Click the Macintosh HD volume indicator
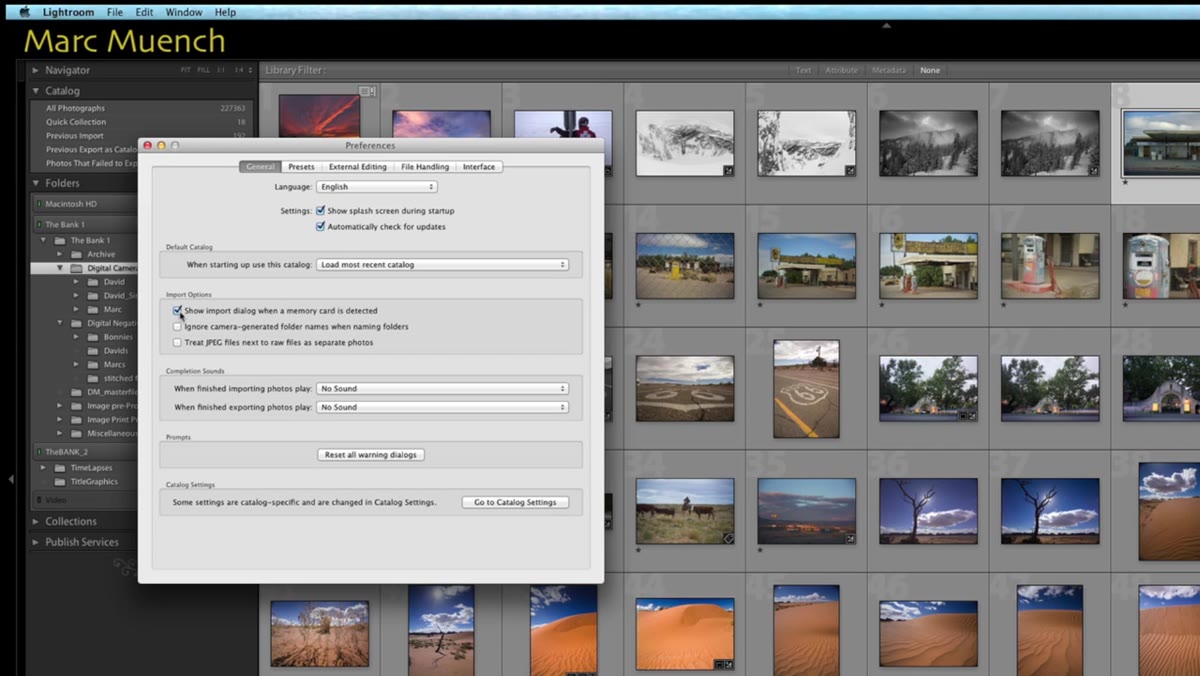Image resolution: width=1200 pixels, height=676 pixels. tap(39, 204)
